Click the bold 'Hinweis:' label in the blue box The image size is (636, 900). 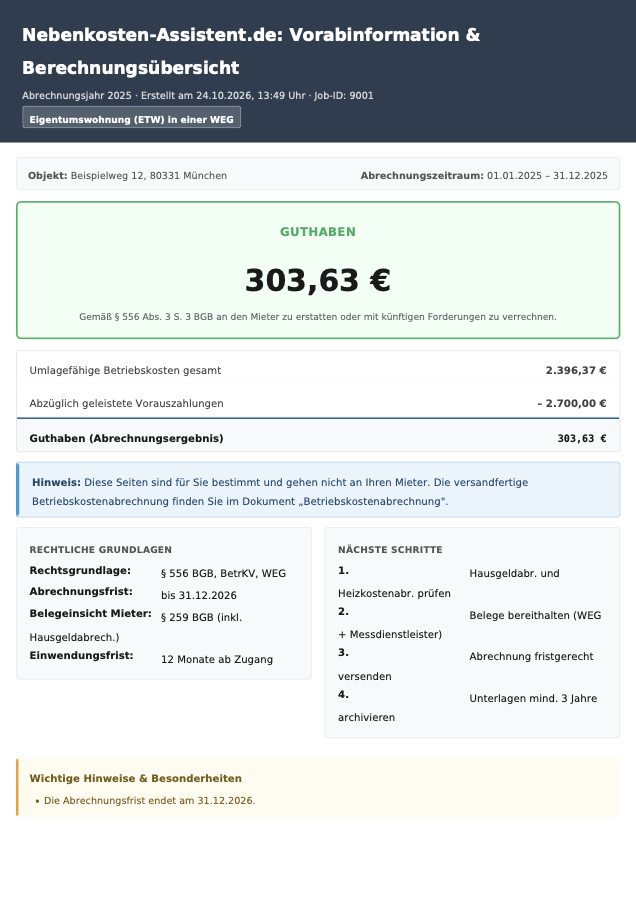pos(56,483)
